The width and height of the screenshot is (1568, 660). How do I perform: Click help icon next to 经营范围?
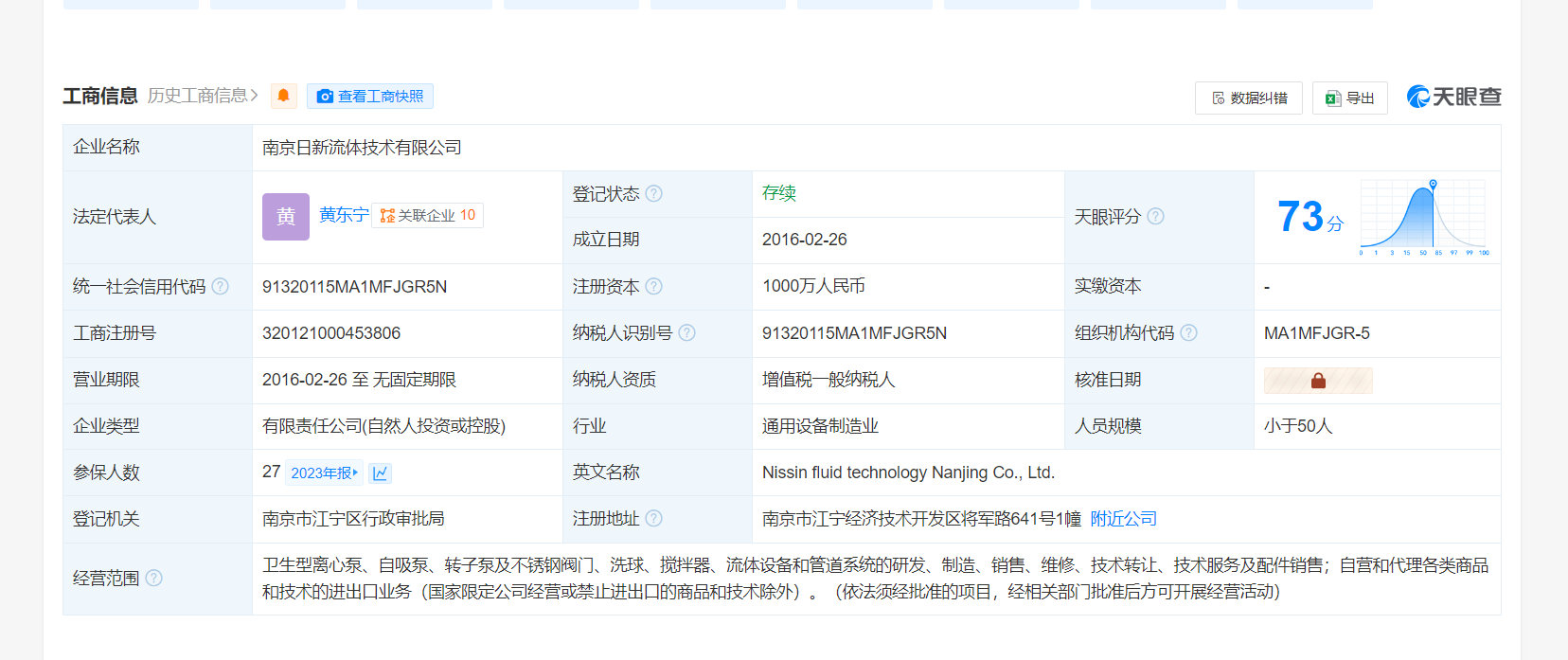point(153,578)
